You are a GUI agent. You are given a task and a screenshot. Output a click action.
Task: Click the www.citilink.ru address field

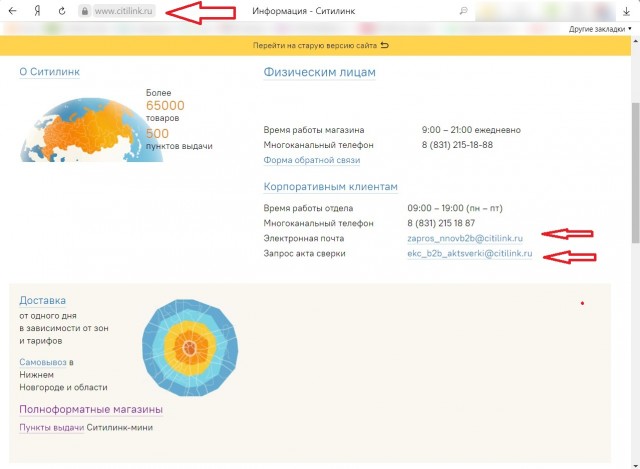point(124,11)
